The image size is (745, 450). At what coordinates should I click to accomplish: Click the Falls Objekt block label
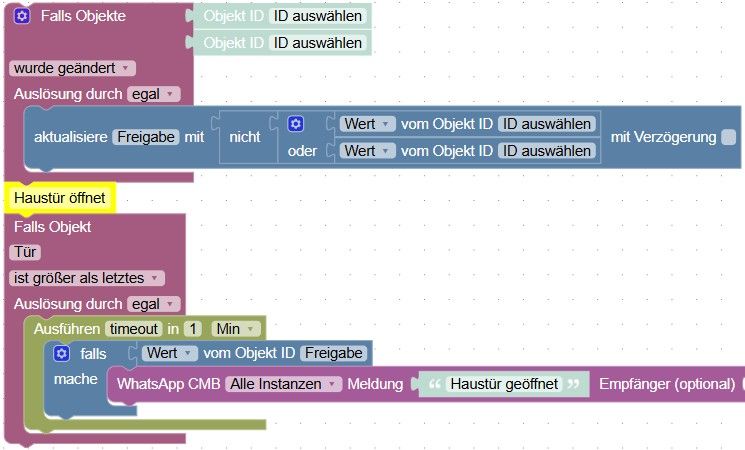[x=53, y=227]
